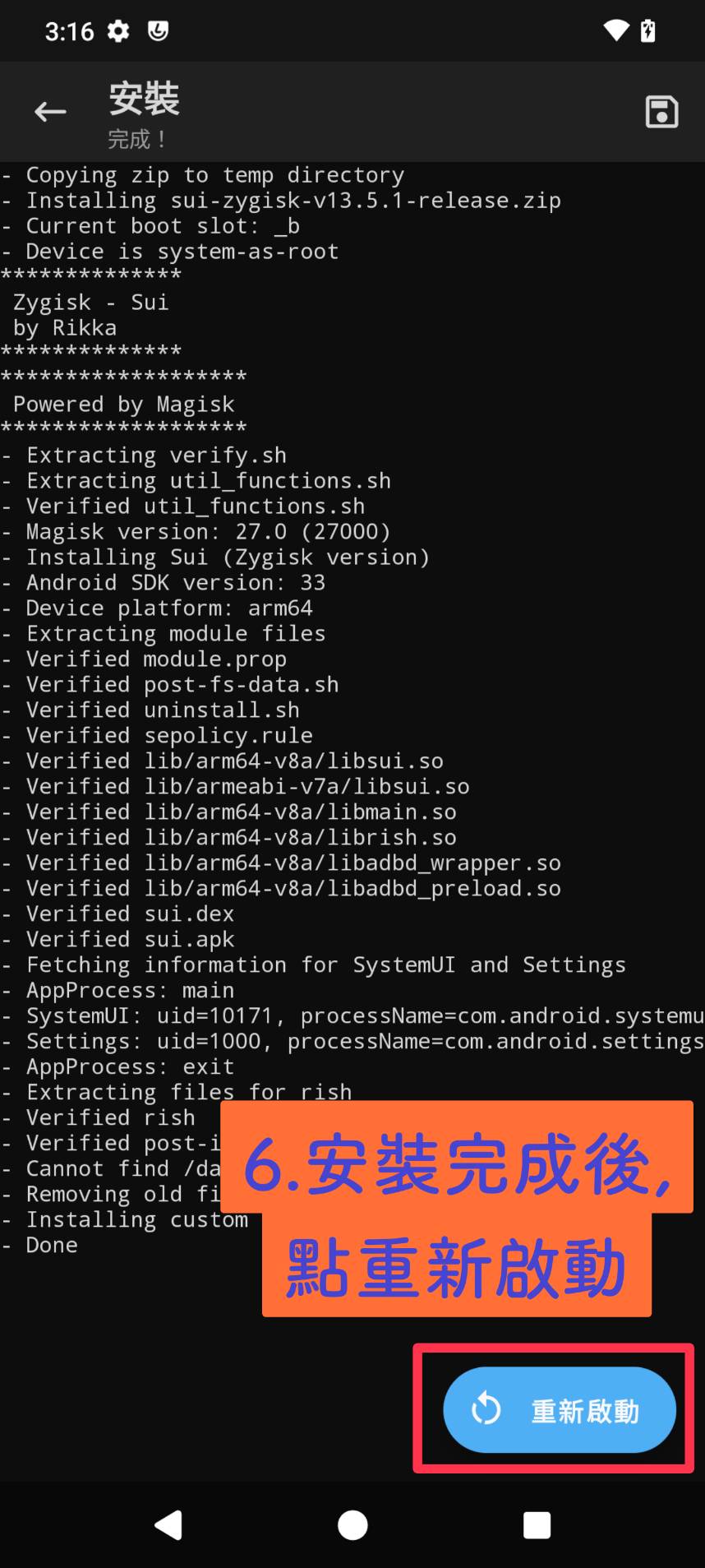705x1568 pixels.
Task: Tap the Zygisk - Sui banner line
Action: 90,303
